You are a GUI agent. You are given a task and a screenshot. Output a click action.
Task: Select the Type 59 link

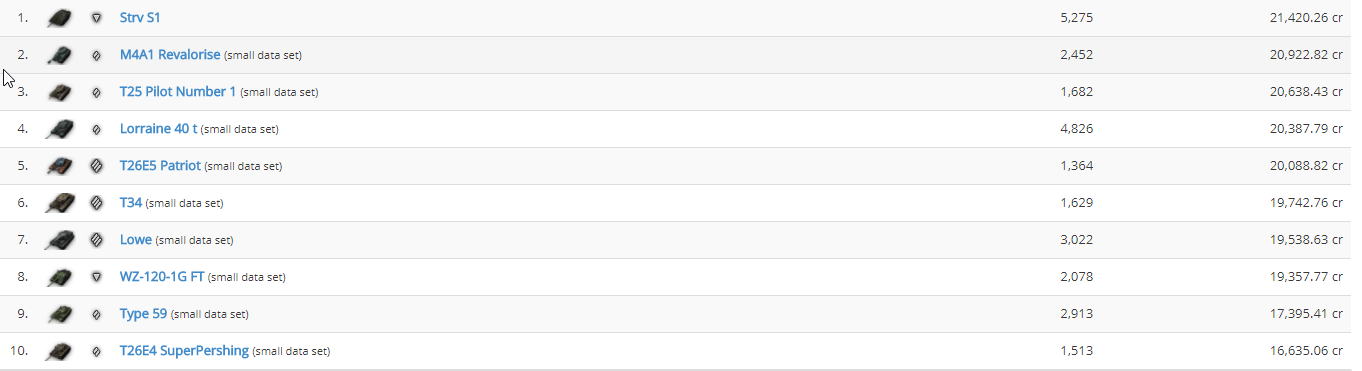143,314
